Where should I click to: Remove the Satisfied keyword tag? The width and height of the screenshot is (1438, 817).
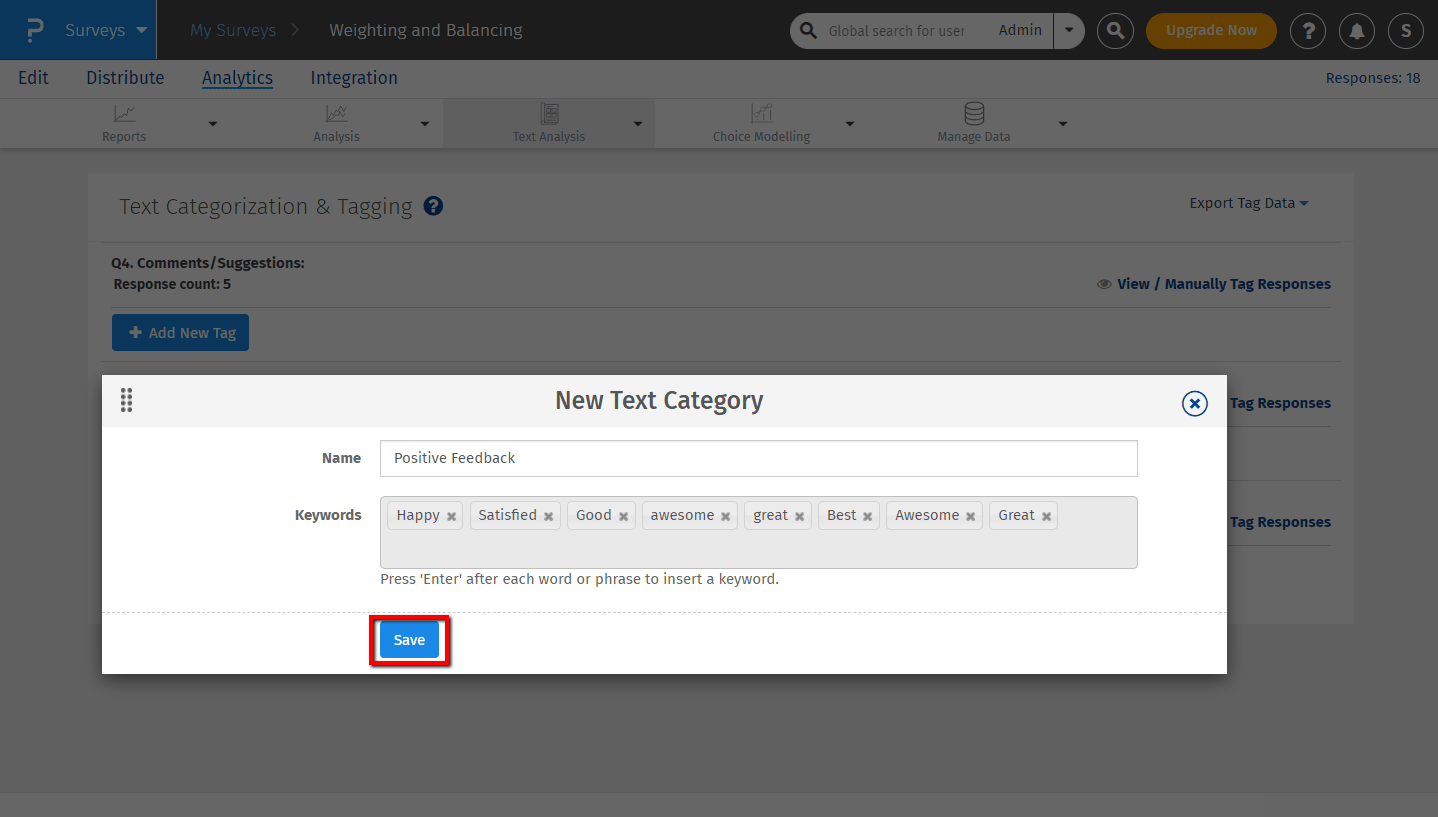coord(548,517)
